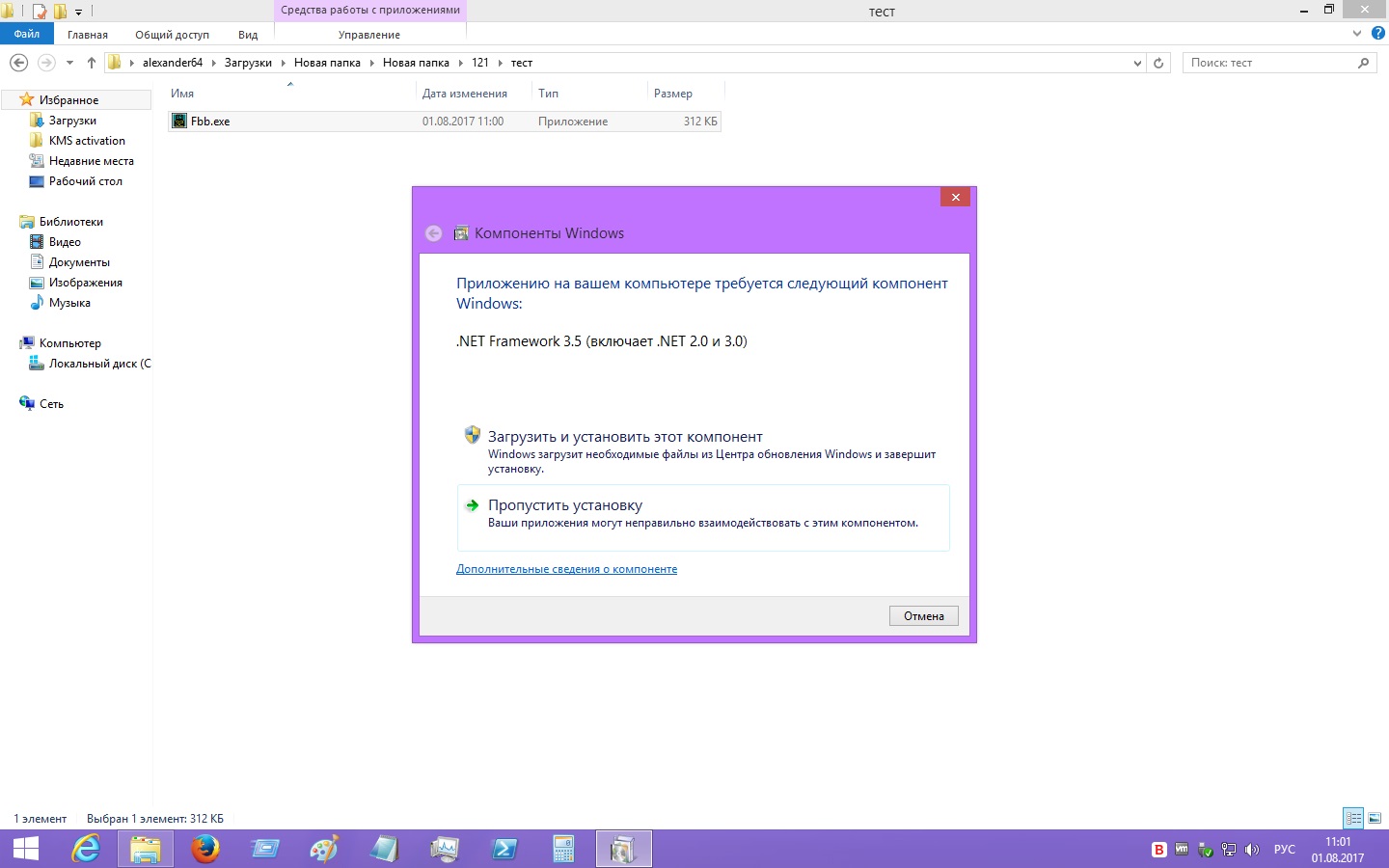
Task: Switch to the Вид ribbon tab
Action: pyautogui.click(x=248, y=35)
